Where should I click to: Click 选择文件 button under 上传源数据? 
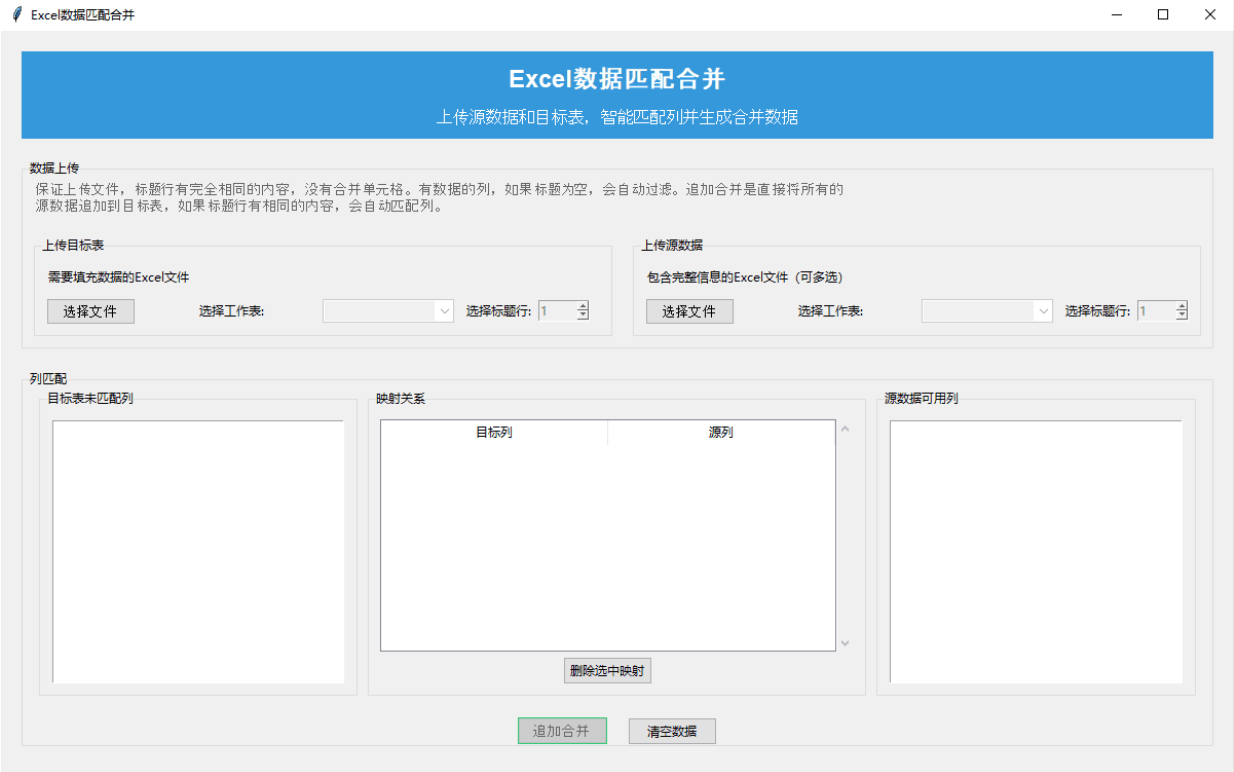(689, 311)
